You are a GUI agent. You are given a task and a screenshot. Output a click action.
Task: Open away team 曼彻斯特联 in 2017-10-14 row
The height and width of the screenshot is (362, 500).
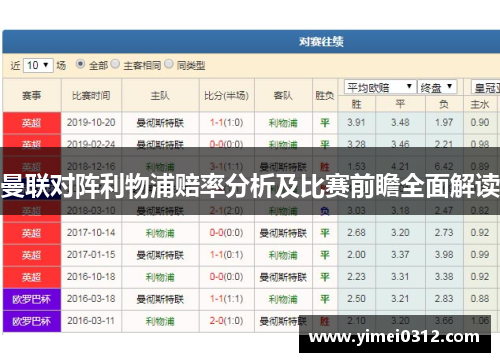283,233
